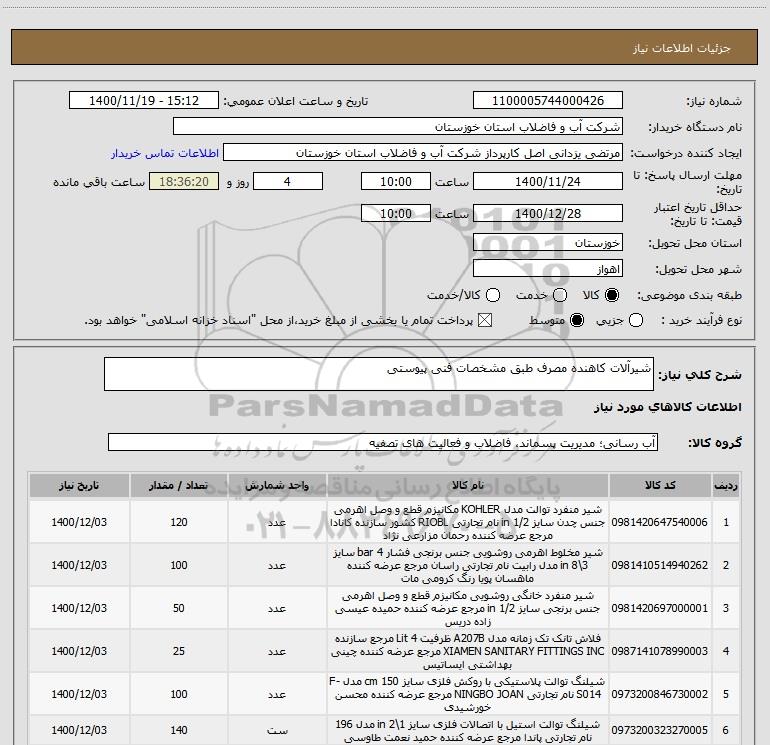Click product code 0981410514940262
Image resolution: width=770 pixels, height=745 pixels.
tap(660, 565)
